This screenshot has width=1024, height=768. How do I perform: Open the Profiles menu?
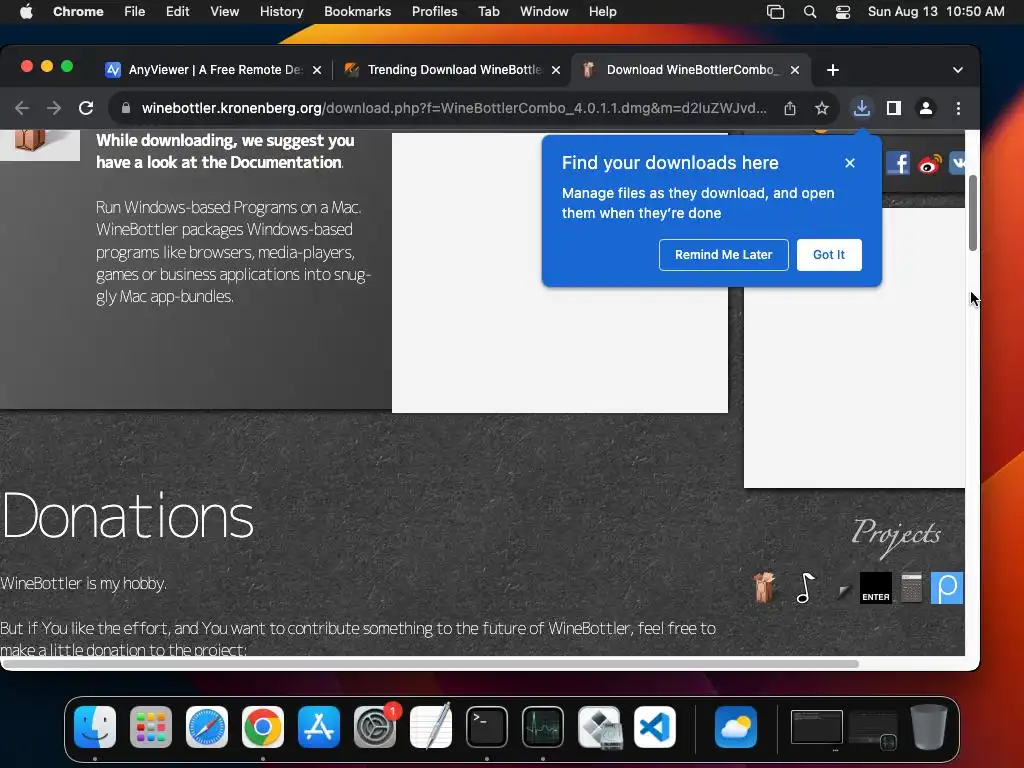(434, 12)
